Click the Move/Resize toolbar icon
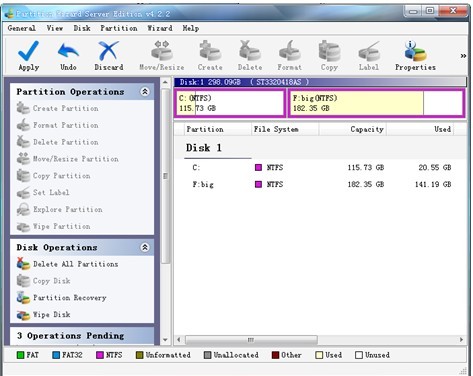This screenshot has height=376, width=473. pos(162,51)
